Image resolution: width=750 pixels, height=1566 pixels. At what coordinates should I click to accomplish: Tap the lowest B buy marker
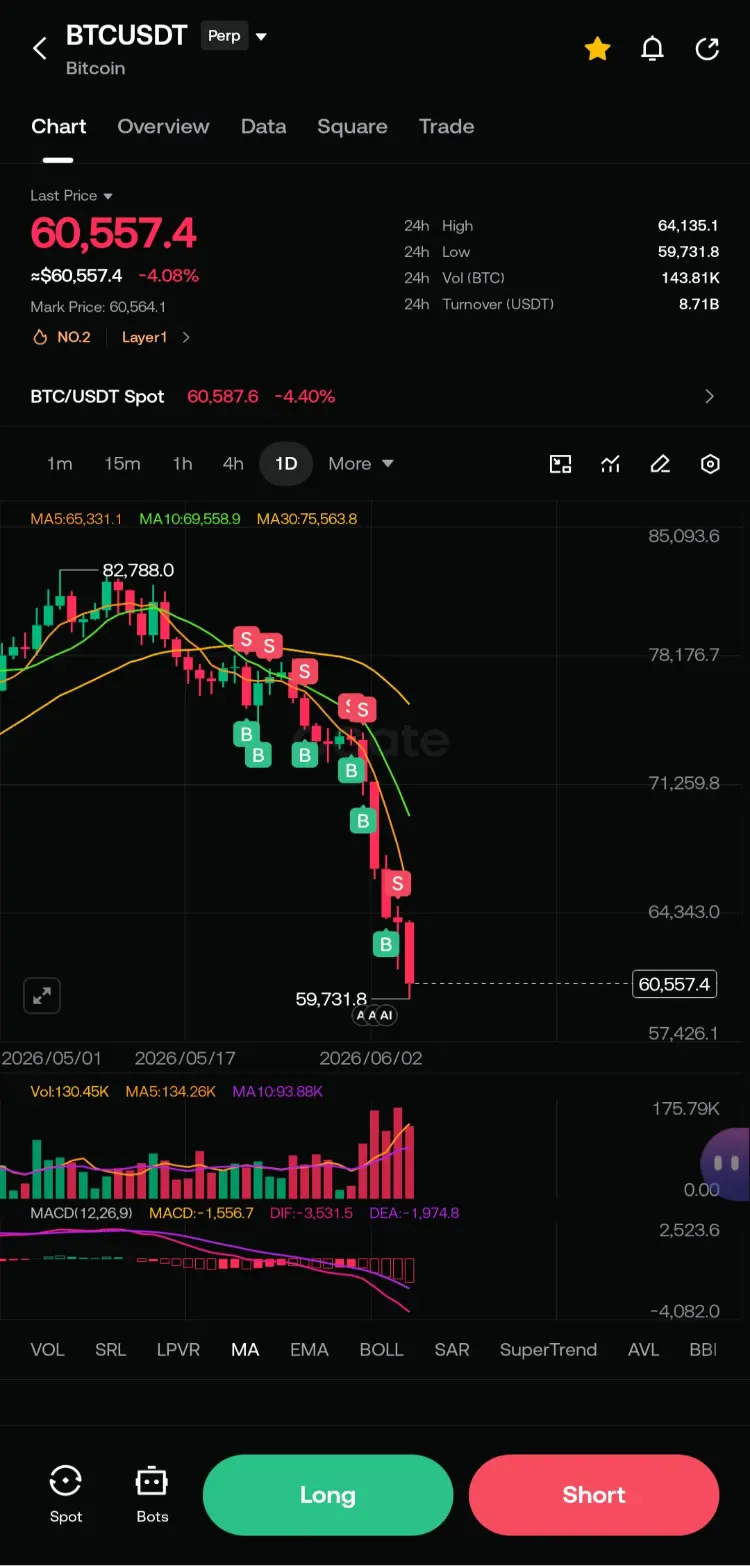pyautogui.click(x=386, y=943)
